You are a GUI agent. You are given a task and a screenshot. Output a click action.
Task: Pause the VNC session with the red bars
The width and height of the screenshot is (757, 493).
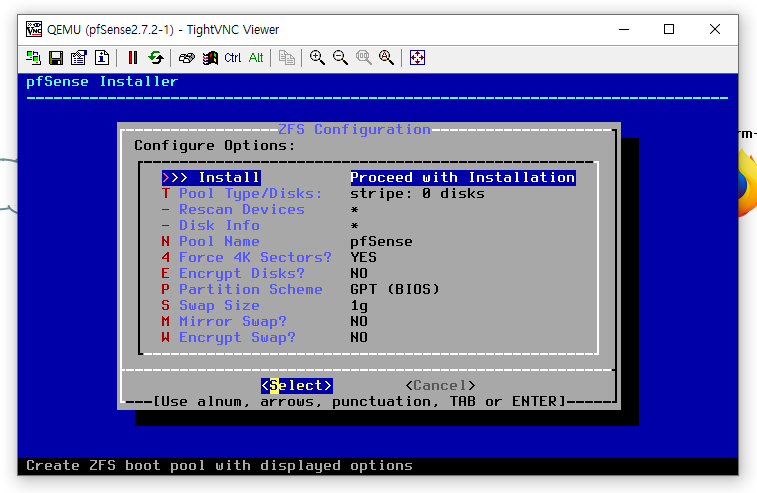click(x=132, y=58)
